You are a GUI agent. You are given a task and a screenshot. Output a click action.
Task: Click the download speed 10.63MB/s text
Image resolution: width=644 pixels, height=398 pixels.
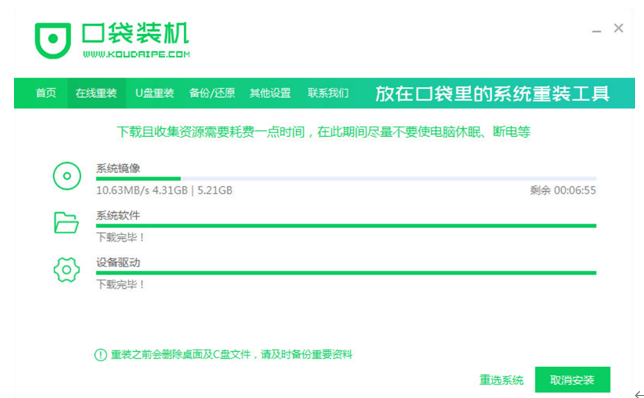pos(123,190)
